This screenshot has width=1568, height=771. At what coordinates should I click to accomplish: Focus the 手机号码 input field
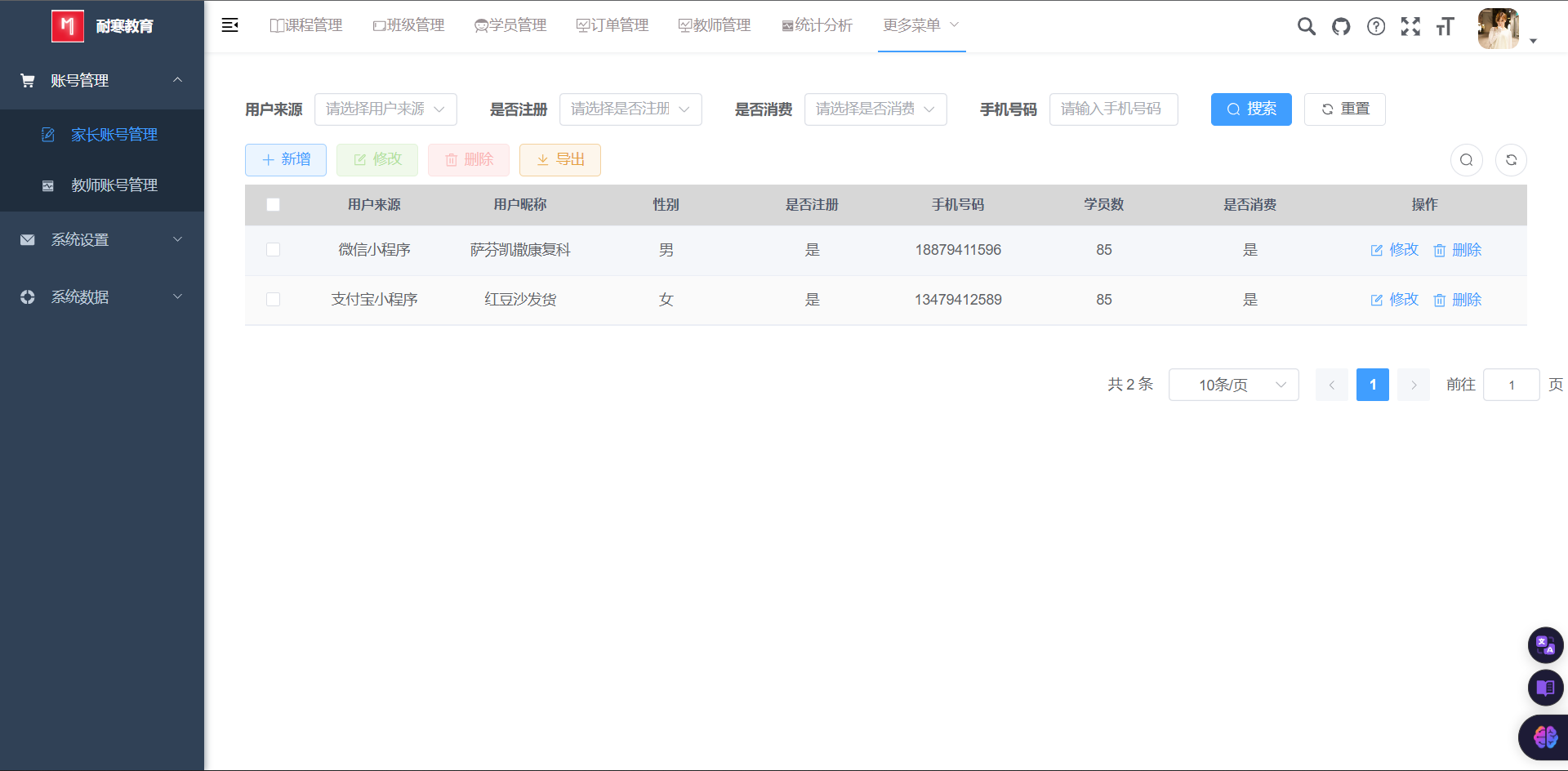tap(1114, 109)
